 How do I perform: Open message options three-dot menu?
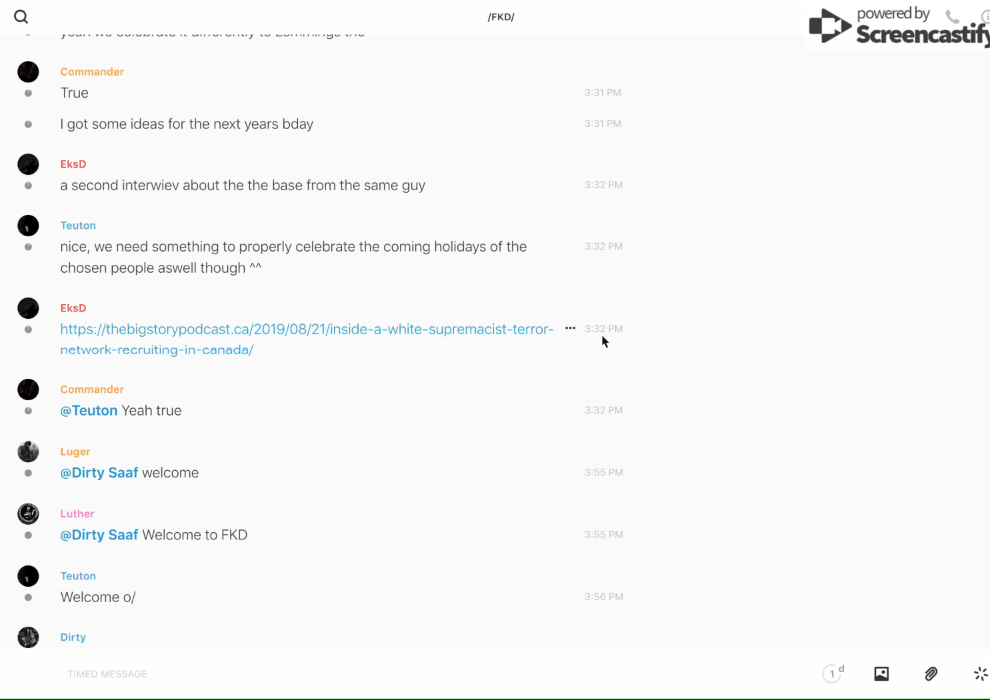coord(570,329)
